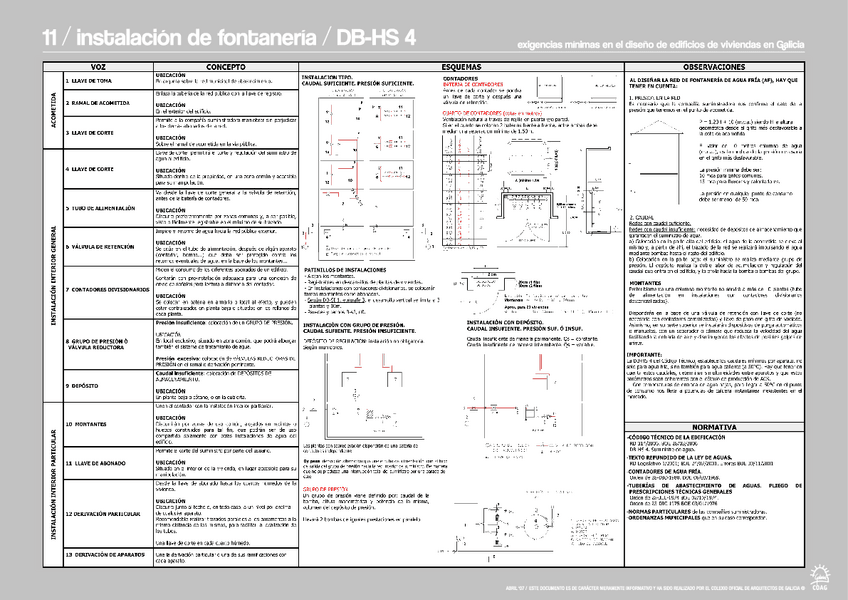Click the COAG logo in the corner

[819, 577]
